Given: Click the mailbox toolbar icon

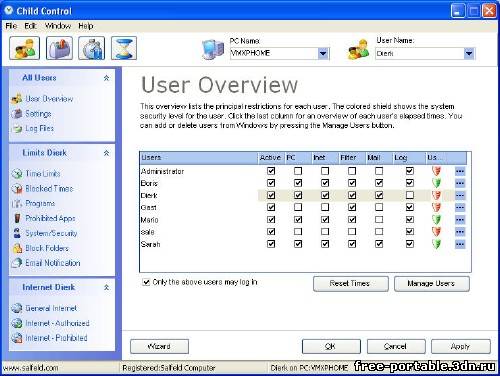Looking at the screenshot, I should click(59, 48).
